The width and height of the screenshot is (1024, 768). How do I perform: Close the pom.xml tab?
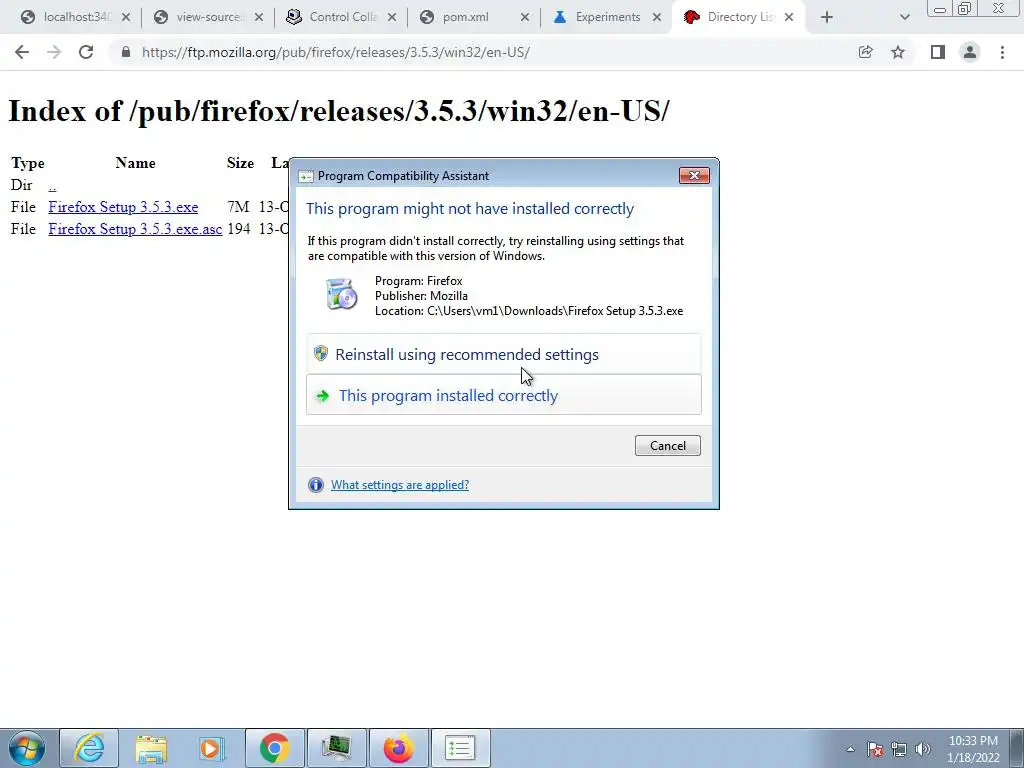tap(525, 18)
